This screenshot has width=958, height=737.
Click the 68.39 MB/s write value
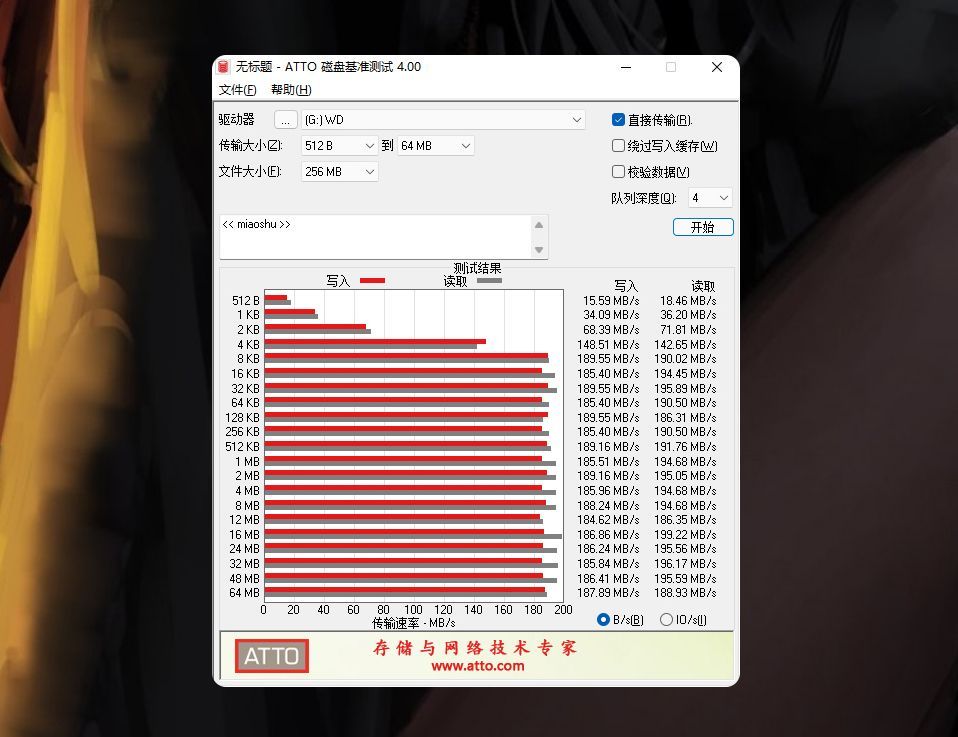[611, 330]
